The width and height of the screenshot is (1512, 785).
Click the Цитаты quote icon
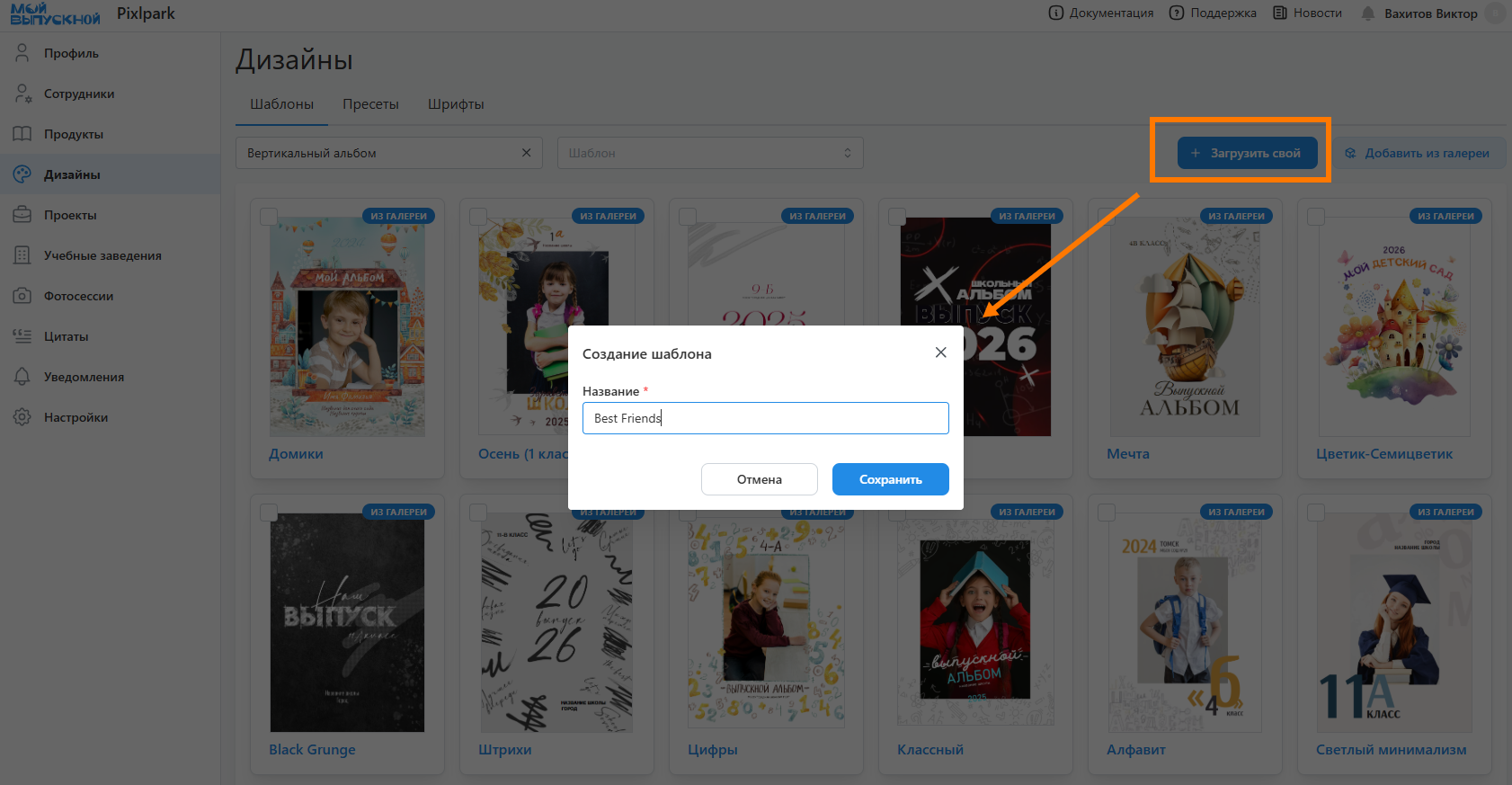22,336
